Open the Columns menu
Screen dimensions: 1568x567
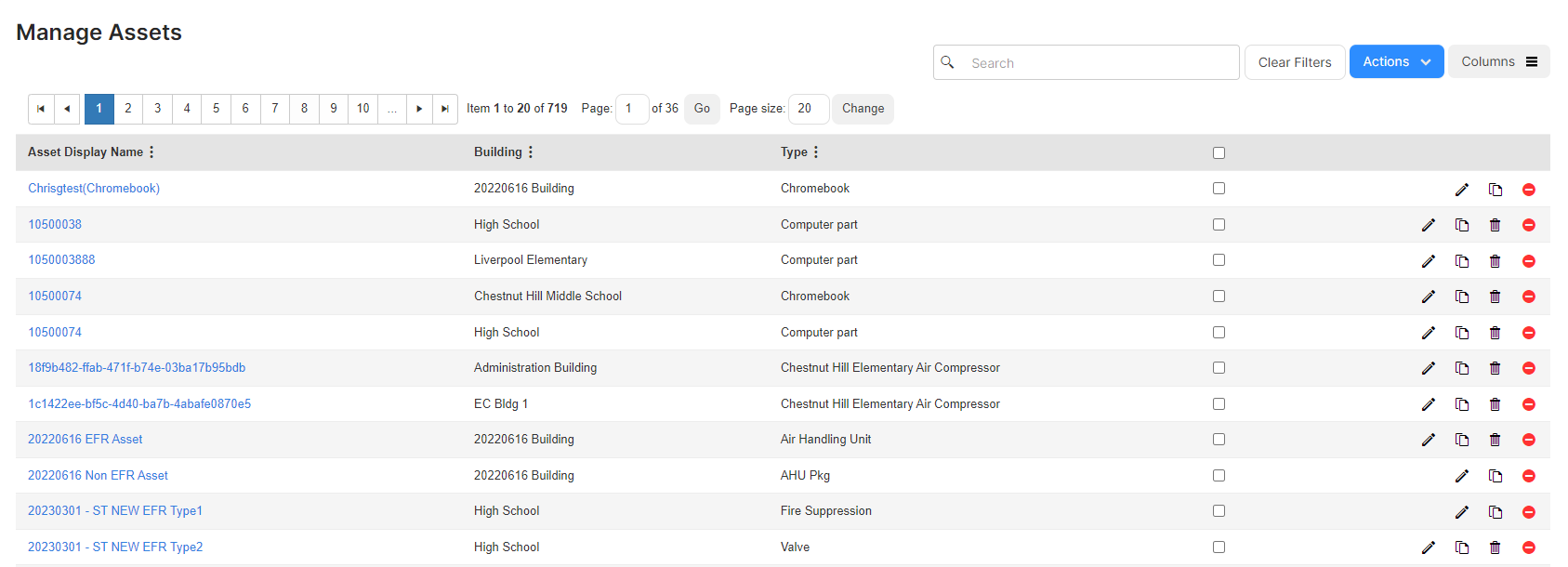coord(1498,61)
